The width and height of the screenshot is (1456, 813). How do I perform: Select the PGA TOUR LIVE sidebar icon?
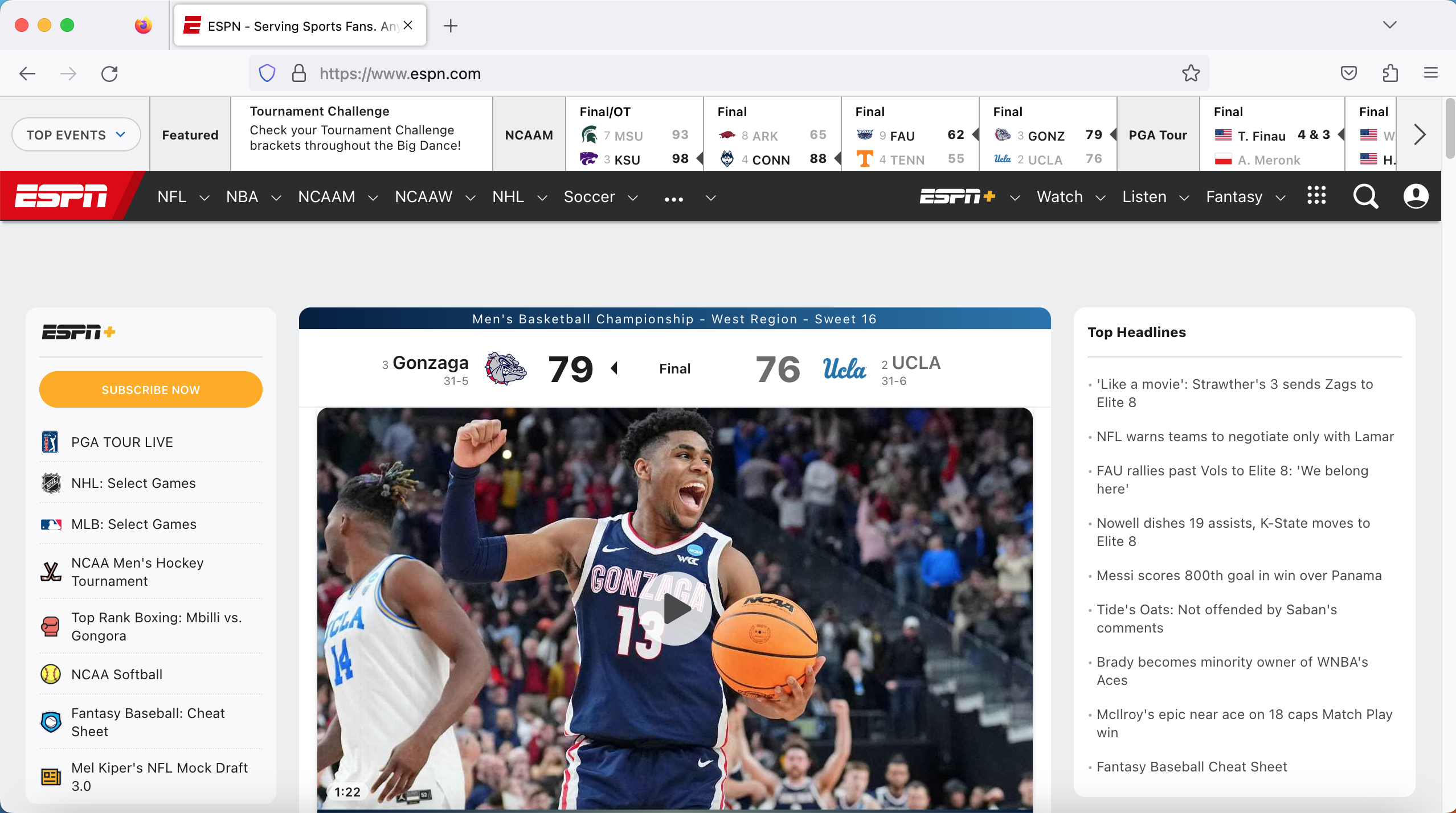(x=50, y=441)
